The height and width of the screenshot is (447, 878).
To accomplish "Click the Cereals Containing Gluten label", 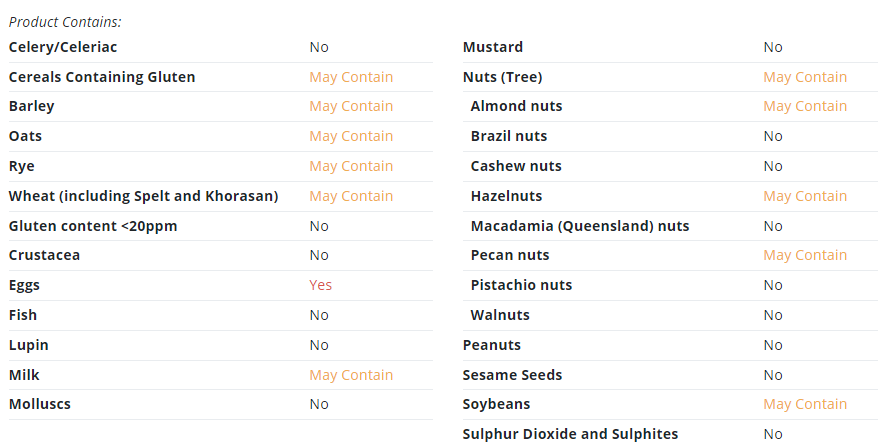I will [x=102, y=77].
